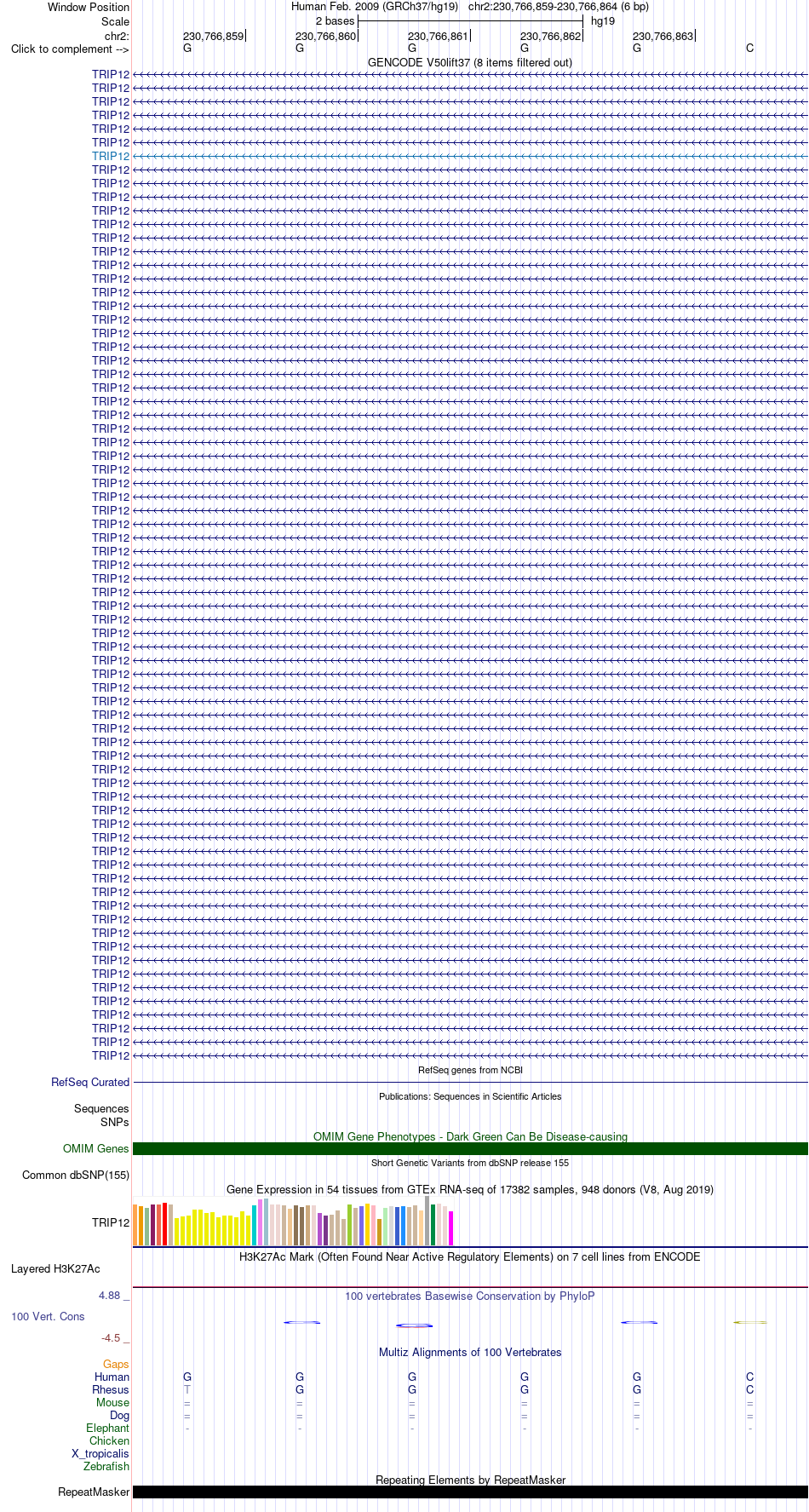809x1512 pixels.
Task: Click the cyan bar in the GTEx expression chart
Action: (255, 1226)
